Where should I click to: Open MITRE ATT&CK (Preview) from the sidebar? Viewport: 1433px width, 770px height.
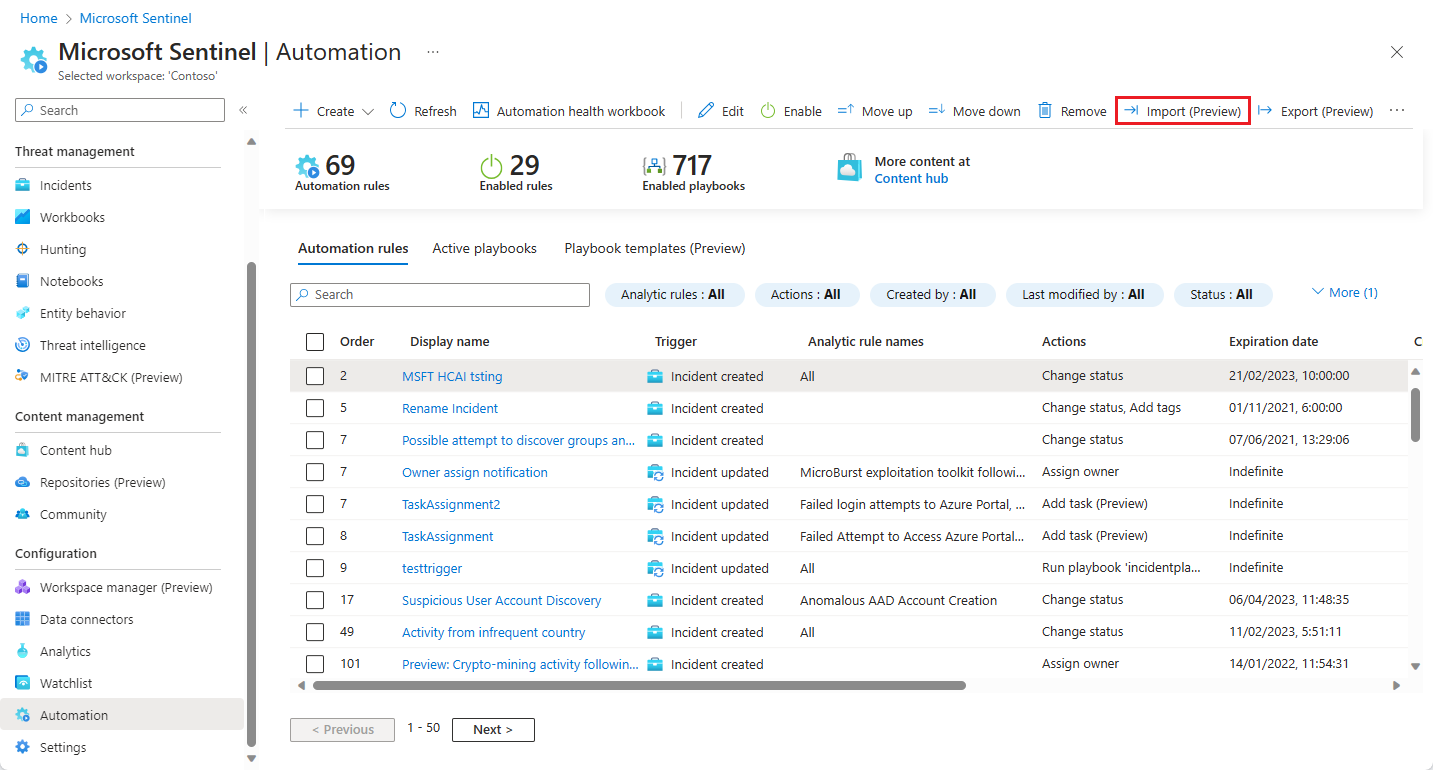click(111, 377)
